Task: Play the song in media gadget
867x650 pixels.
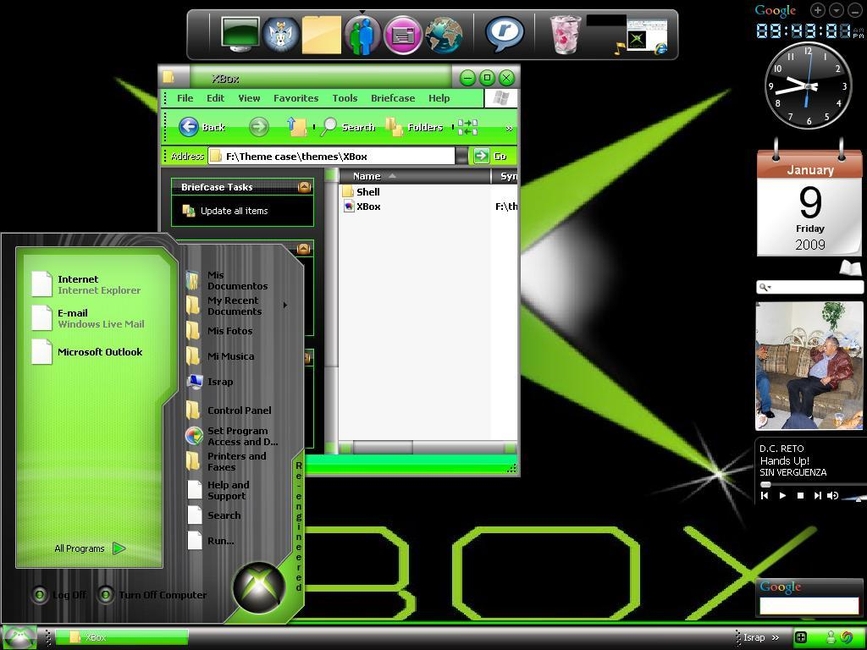Action: pyautogui.click(x=782, y=496)
